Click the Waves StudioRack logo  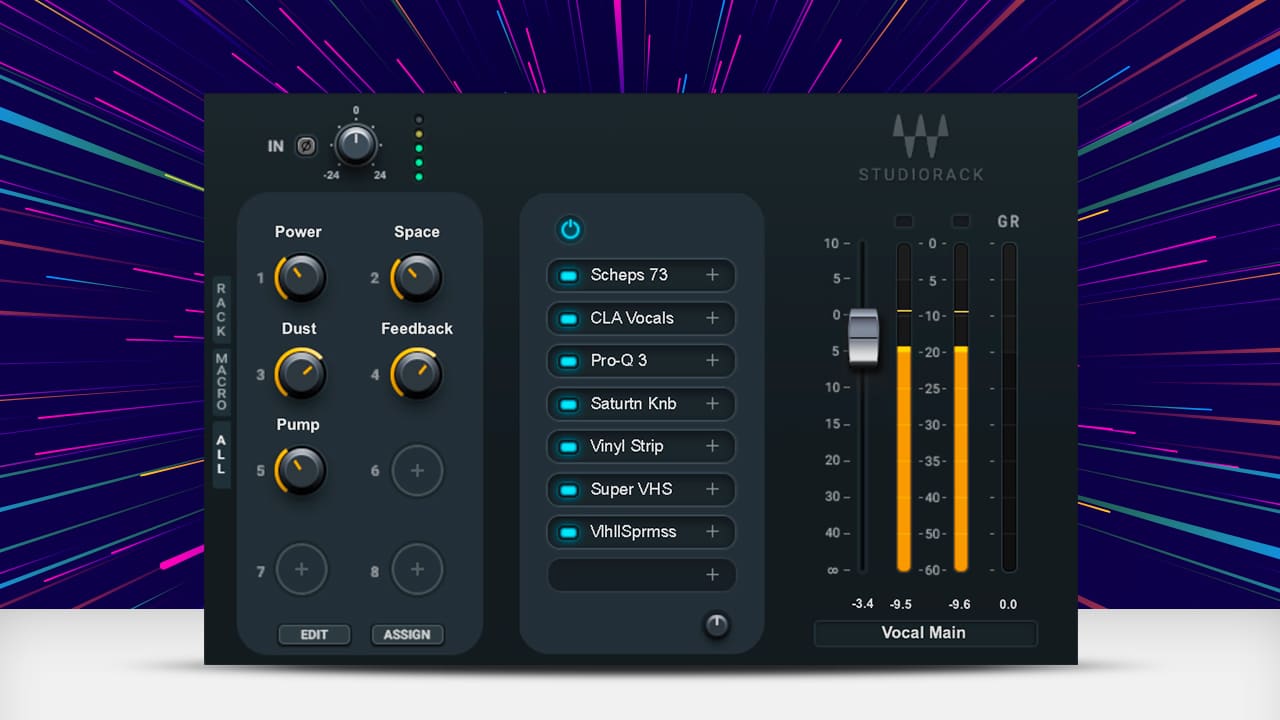[921, 148]
